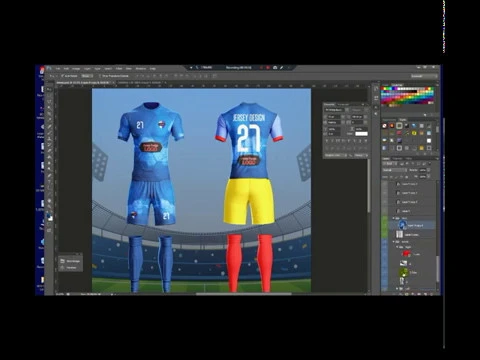
Task: Click the white text color swatch in Character panel
Action: [361, 134]
